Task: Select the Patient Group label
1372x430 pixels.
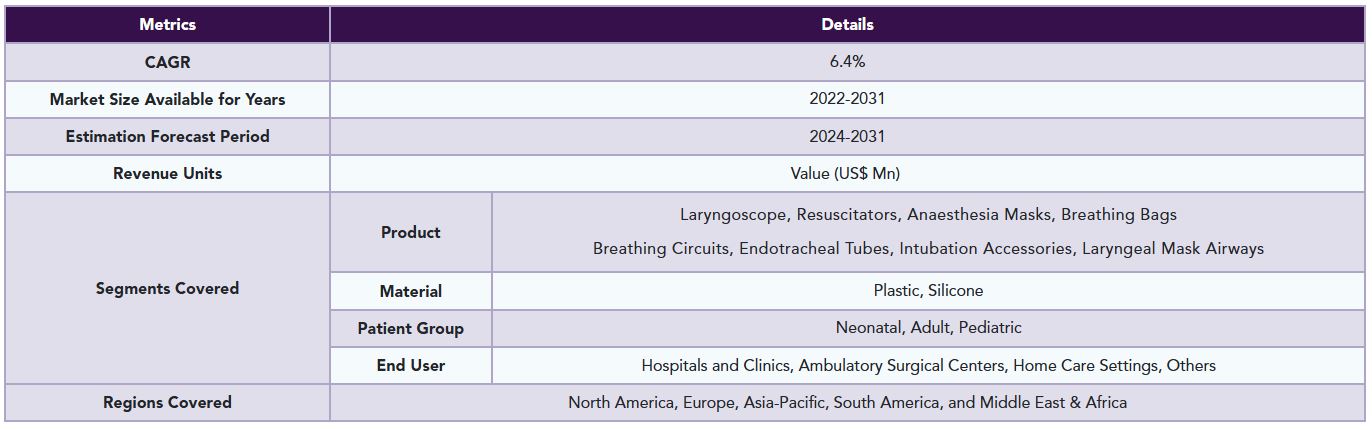Action: (410, 328)
